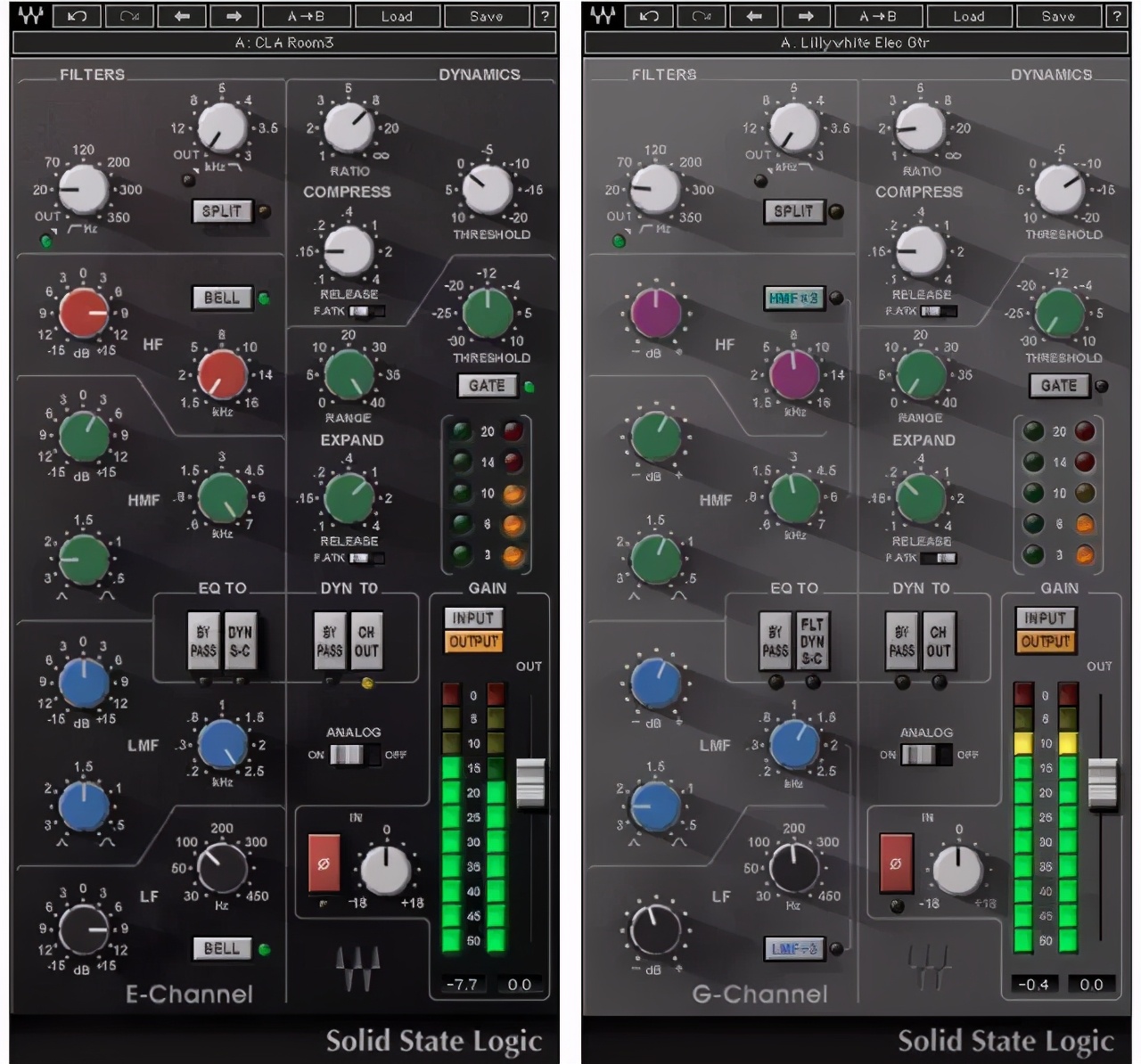Go to previous preset in G-Channel toolbar

(x=754, y=16)
